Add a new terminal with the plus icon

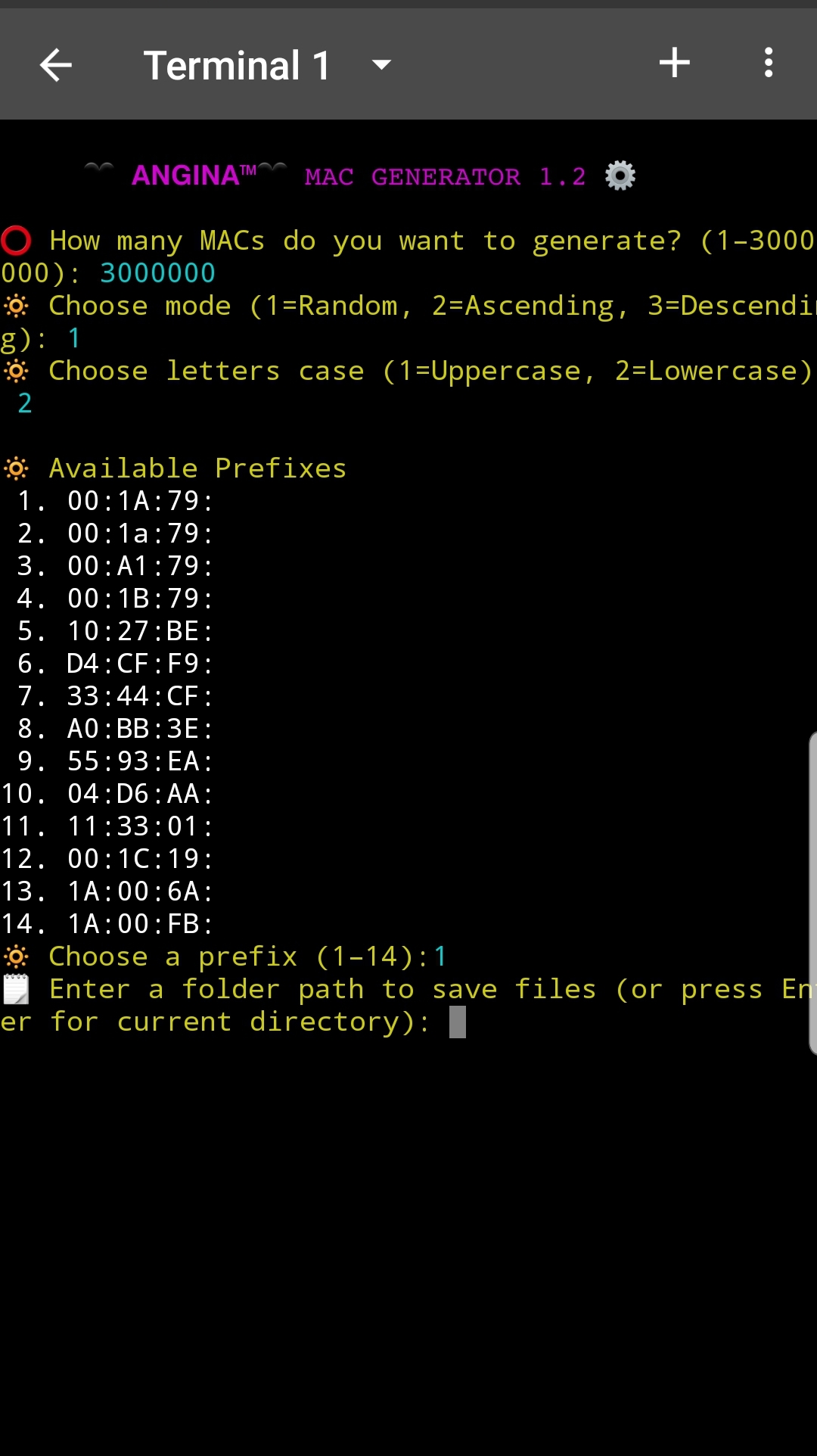pos(674,63)
